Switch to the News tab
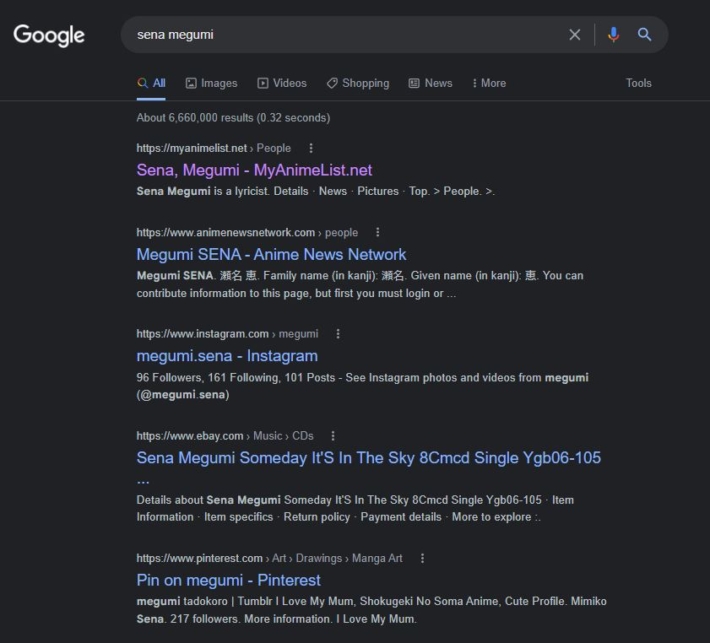The width and height of the screenshot is (710, 643). (x=431, y=83)
